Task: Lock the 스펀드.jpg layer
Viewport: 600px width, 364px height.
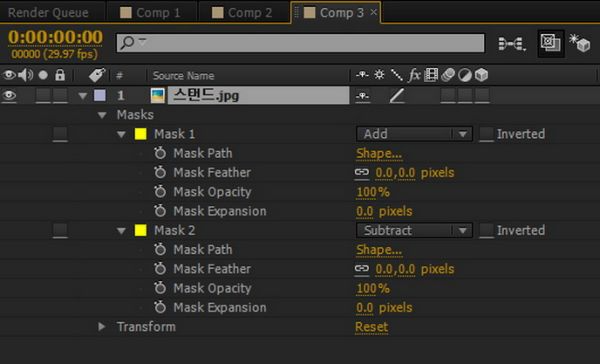Action: pos(60,95)
